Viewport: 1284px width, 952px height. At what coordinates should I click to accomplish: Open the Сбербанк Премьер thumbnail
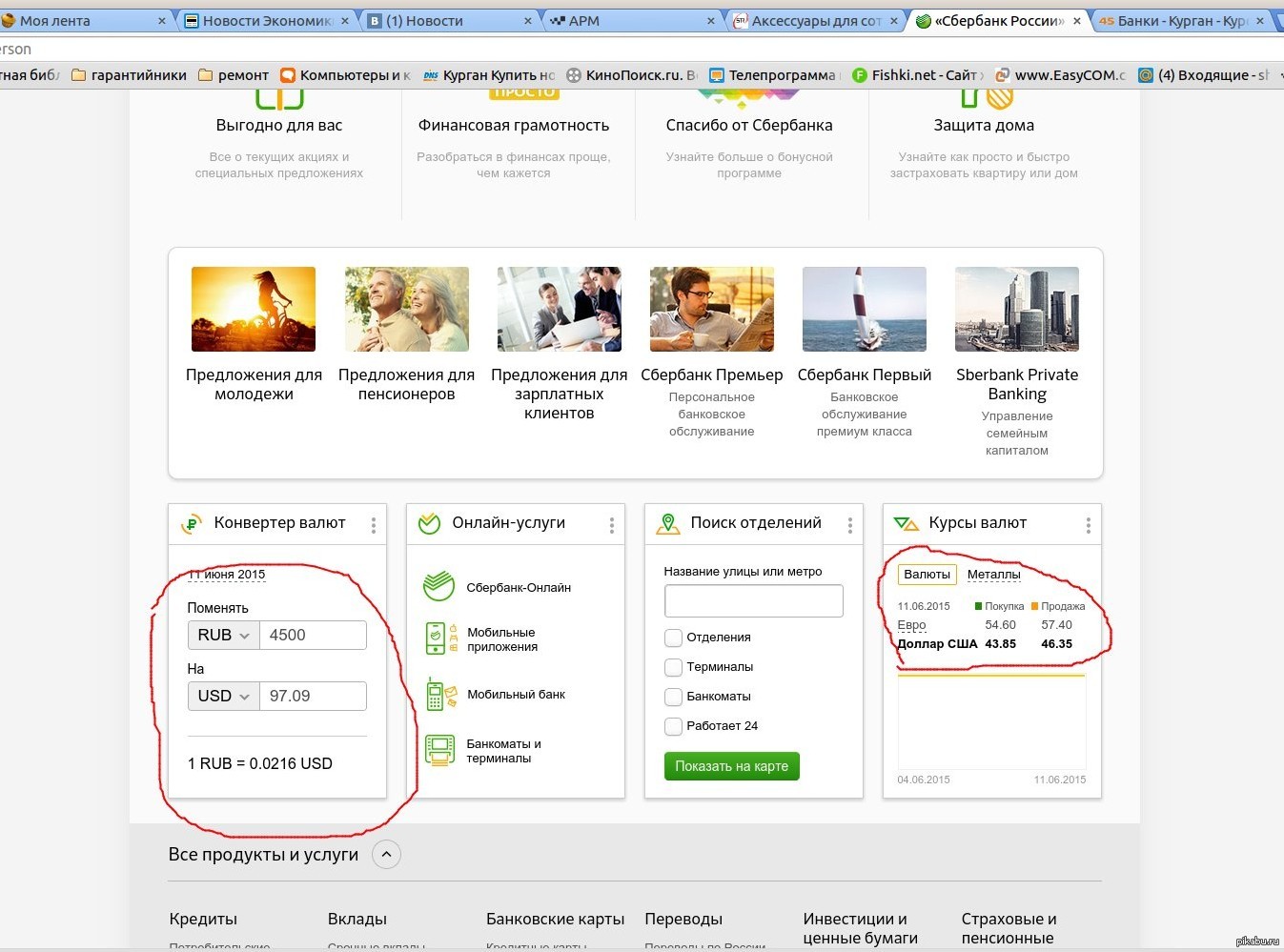(712, 309)
